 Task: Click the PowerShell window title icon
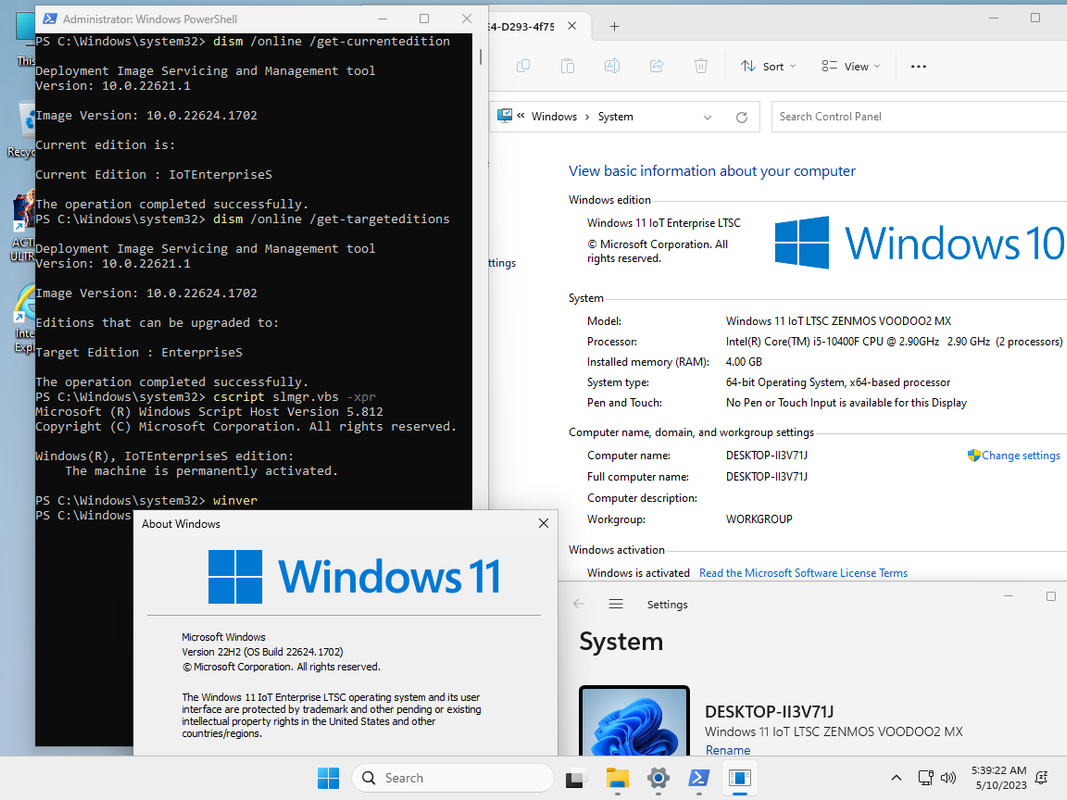coord(50,19)
